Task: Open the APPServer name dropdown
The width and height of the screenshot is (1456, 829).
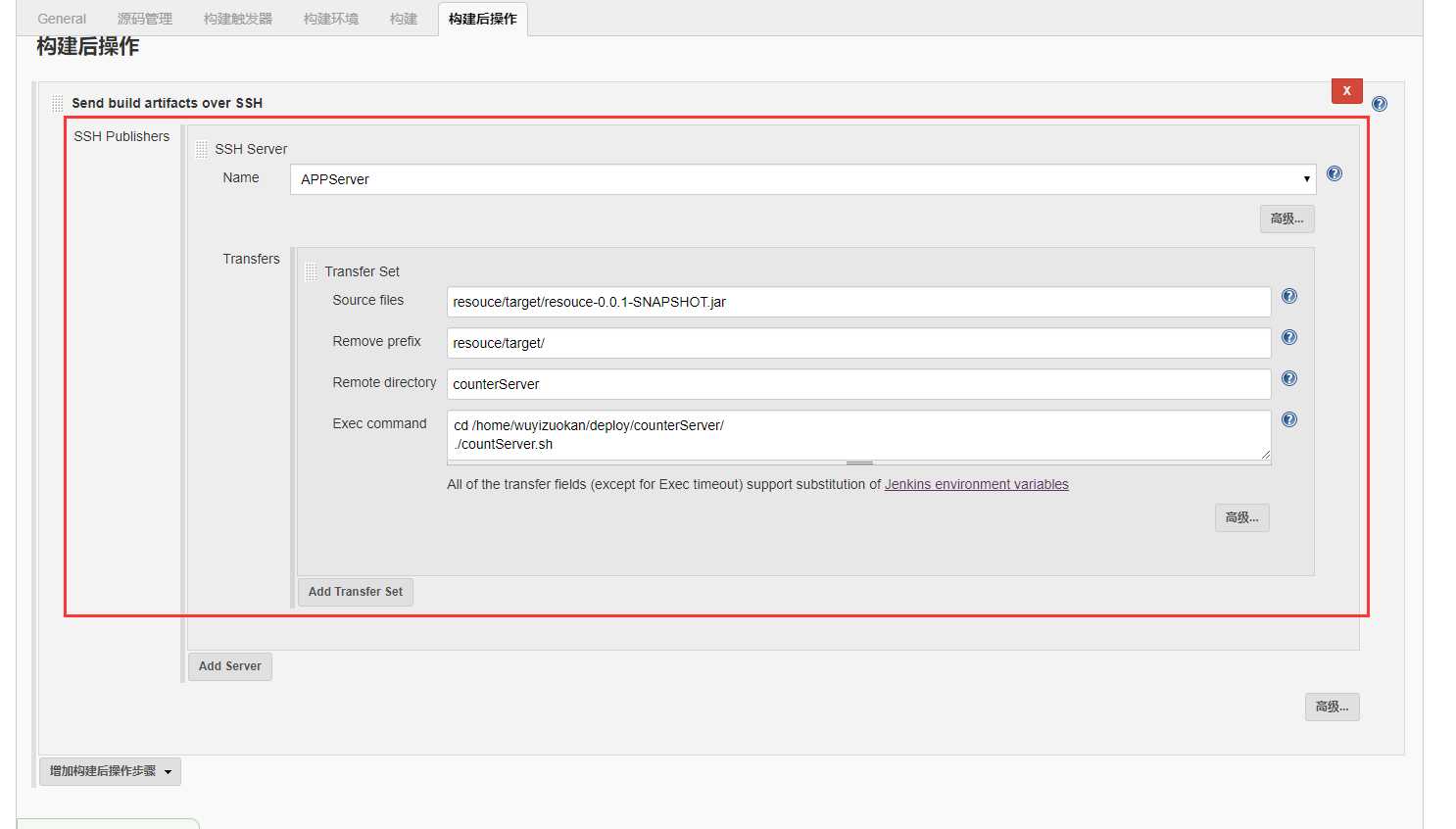Action: click(x=803, y=179)
